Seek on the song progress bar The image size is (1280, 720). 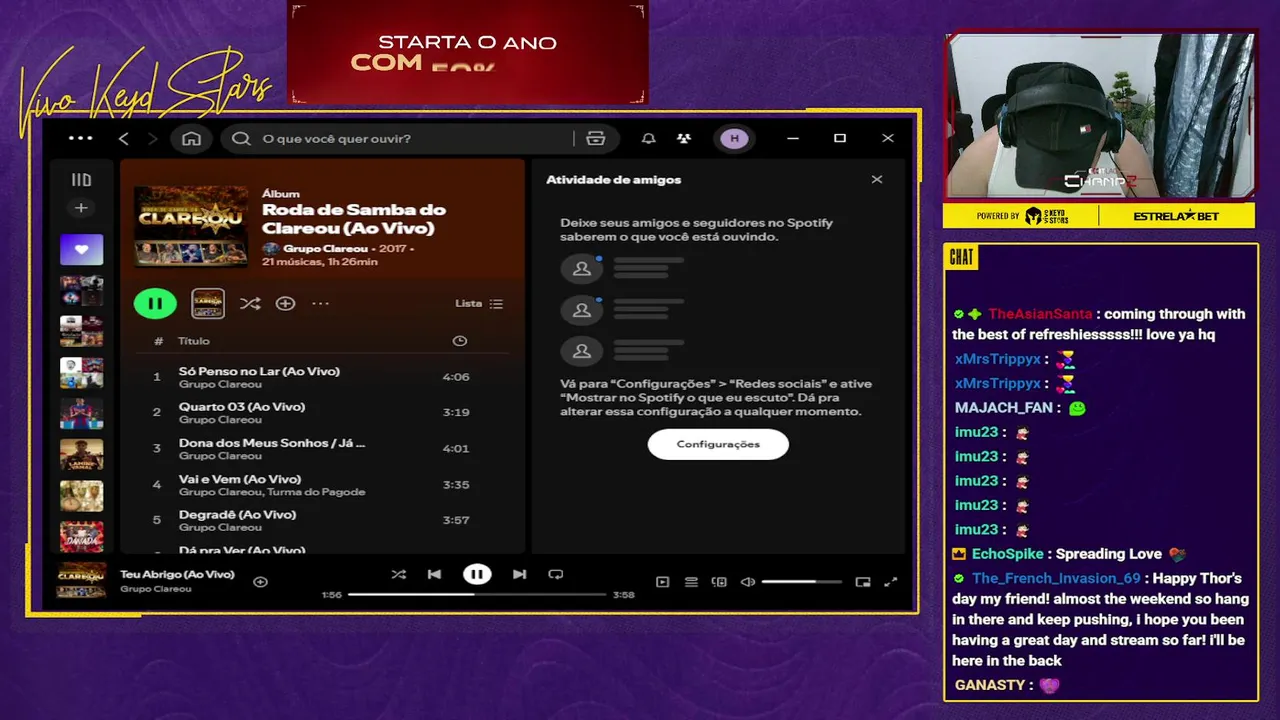coord(477,594)
